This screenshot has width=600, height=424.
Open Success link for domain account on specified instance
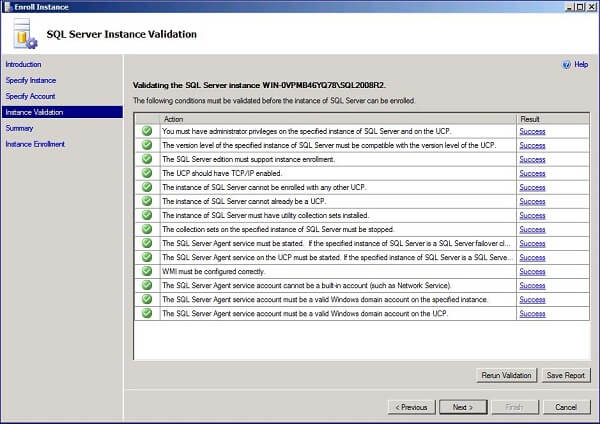[x=532, y=300]
